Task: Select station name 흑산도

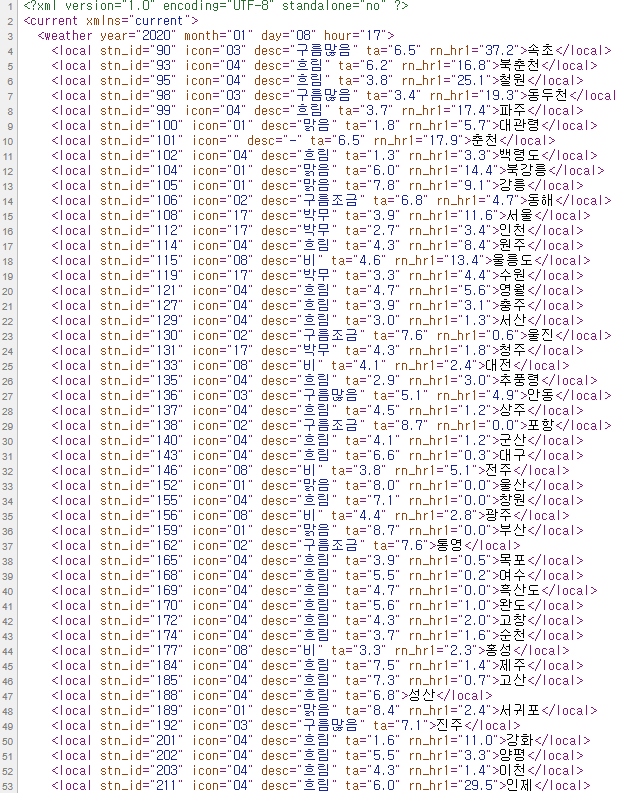Action: point(520,591)
